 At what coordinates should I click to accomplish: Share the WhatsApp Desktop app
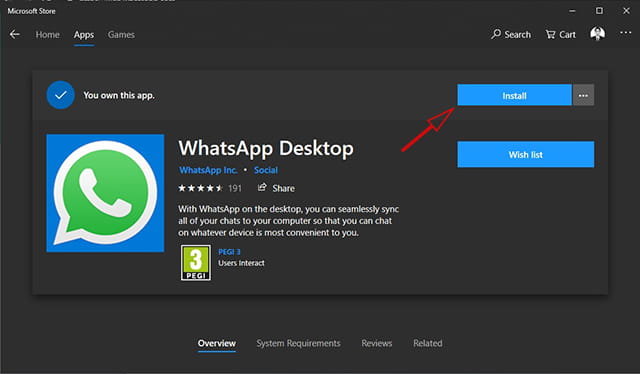click(x=276, y=188)
